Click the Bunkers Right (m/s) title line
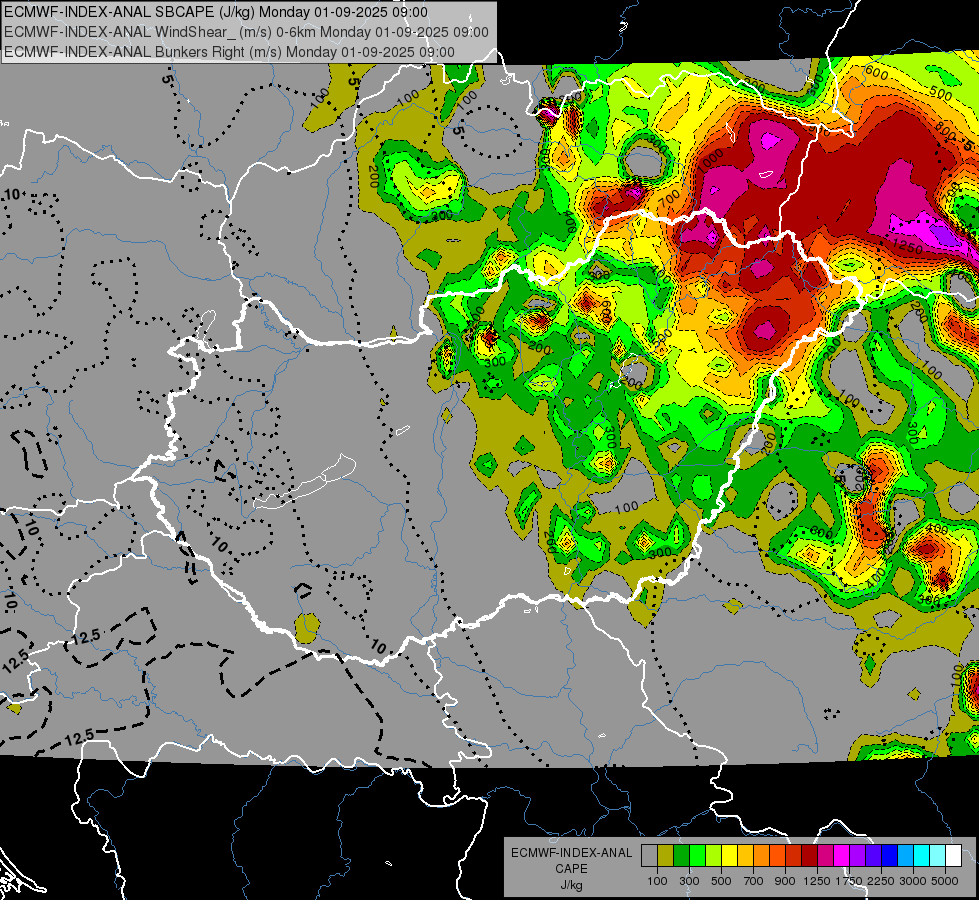The width and height of the screenshot is (979, 900). coord(229,52)
